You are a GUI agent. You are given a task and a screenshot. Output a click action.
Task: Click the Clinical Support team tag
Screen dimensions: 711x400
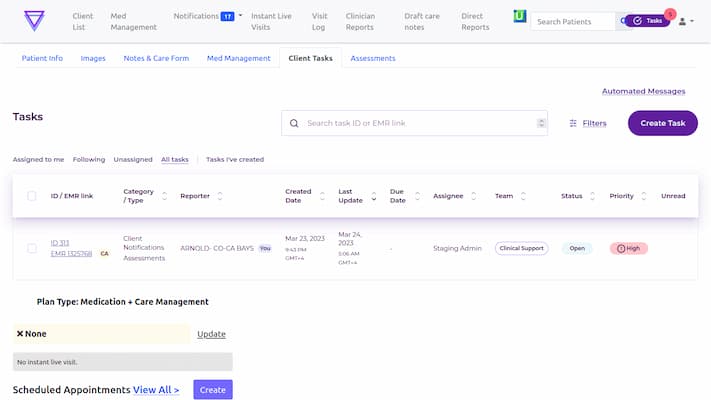tap(521, 249)
